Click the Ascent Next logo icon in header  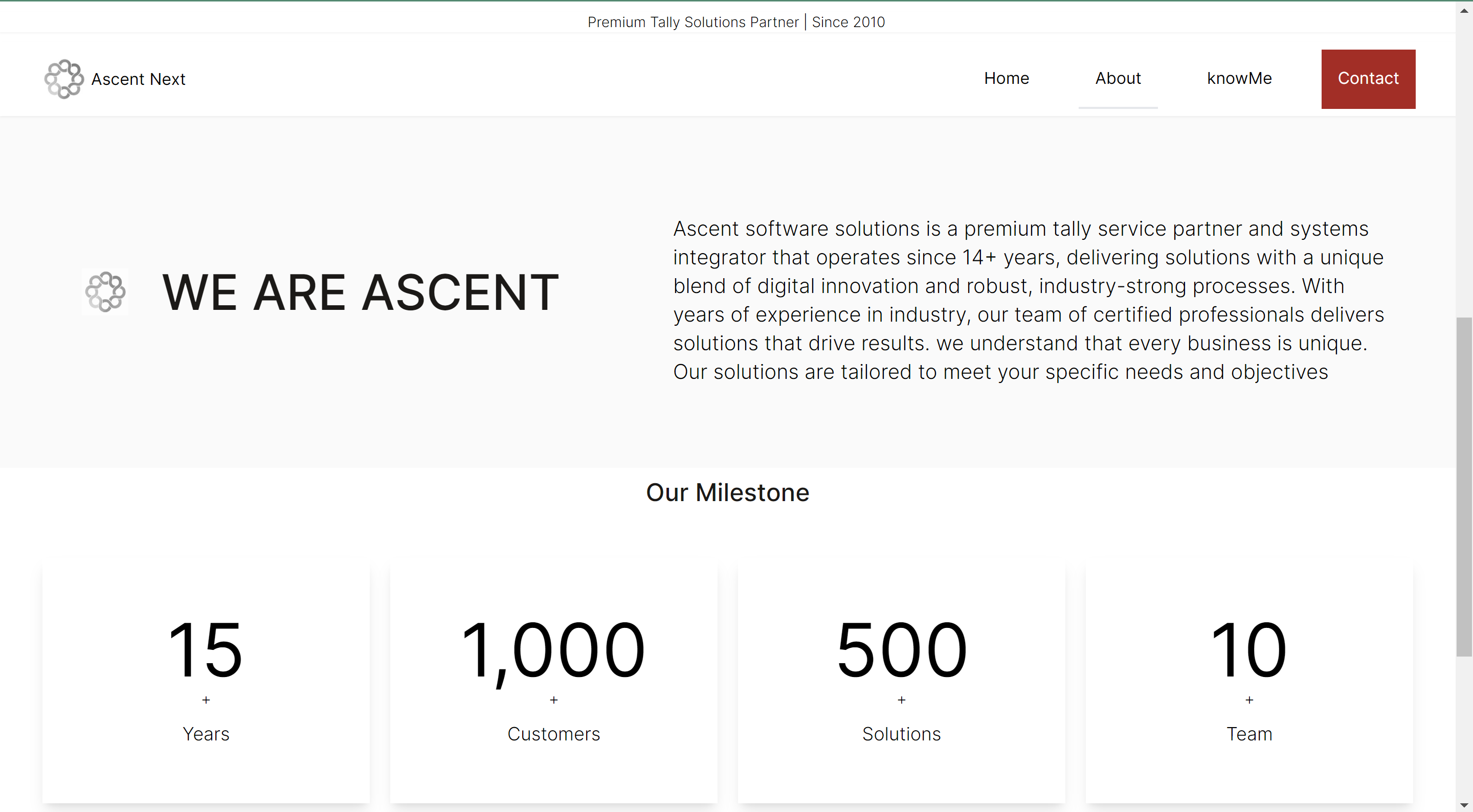click(64, 79)
